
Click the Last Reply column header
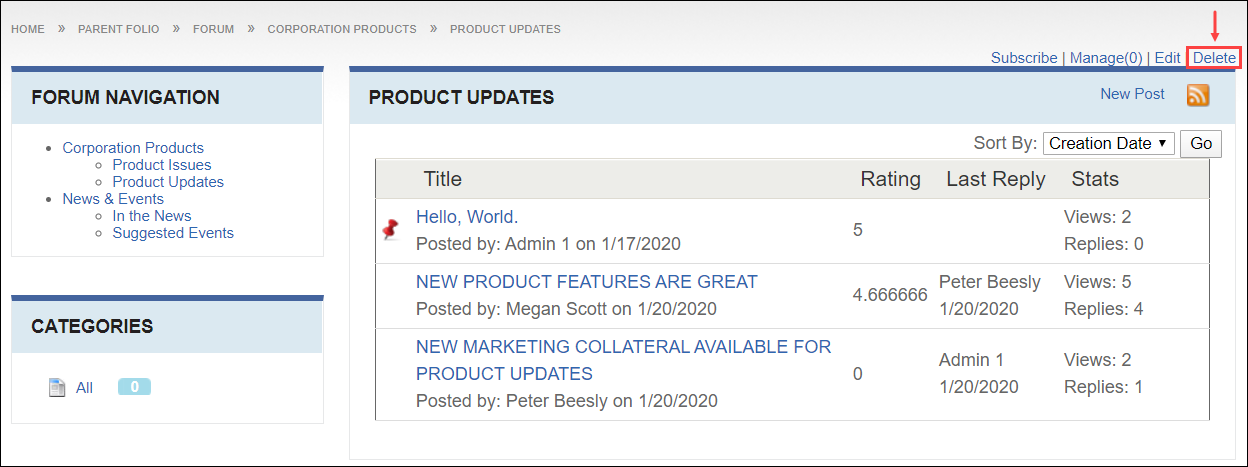(x=996, y=179)
